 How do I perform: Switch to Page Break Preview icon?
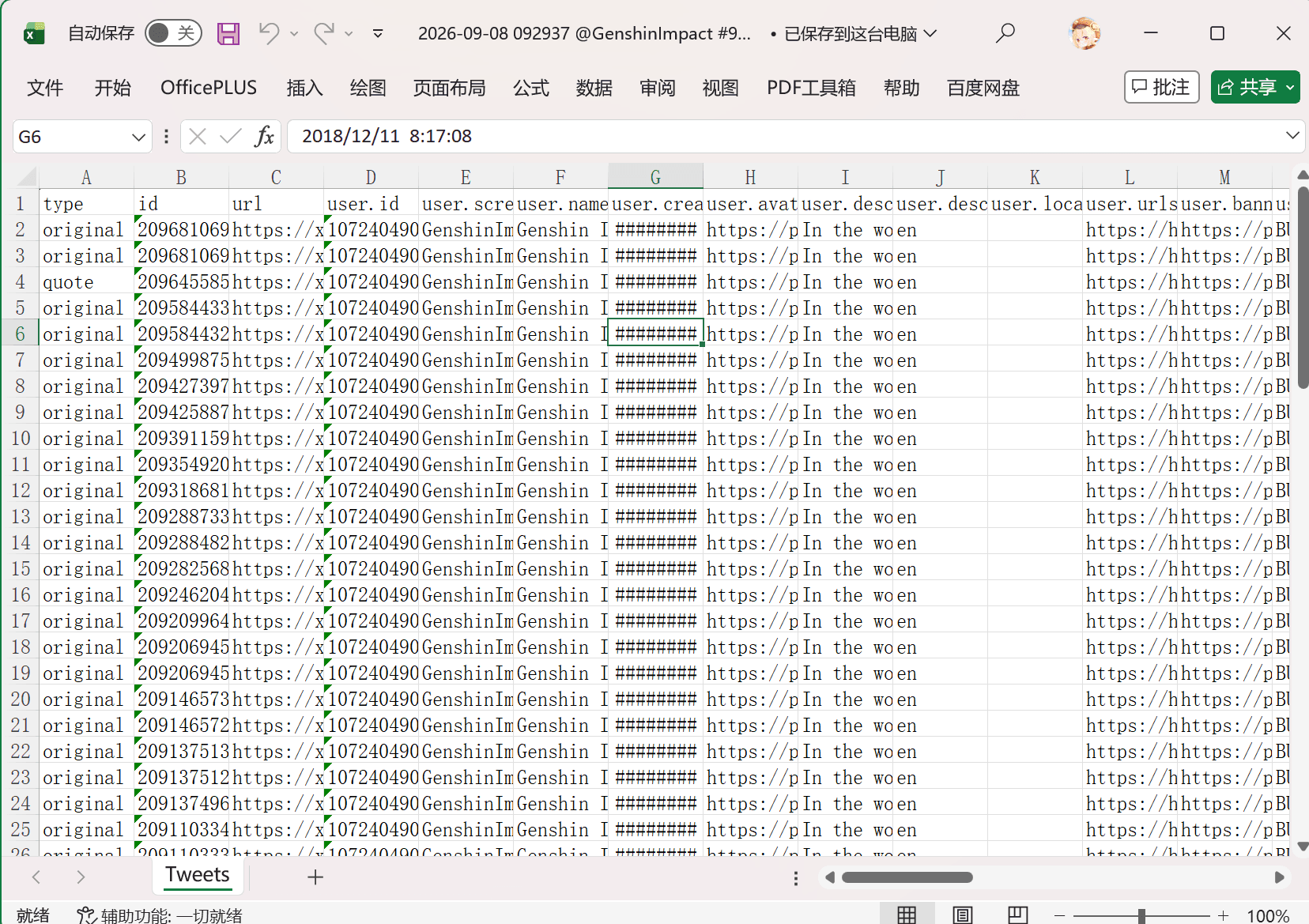[1018, 915]
